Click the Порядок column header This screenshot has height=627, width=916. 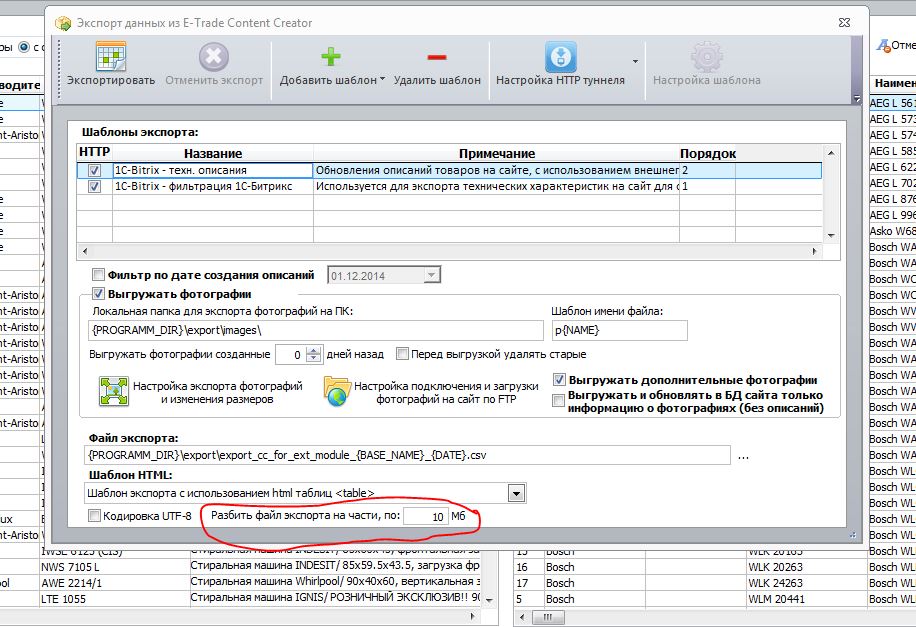tap(707, 153)
